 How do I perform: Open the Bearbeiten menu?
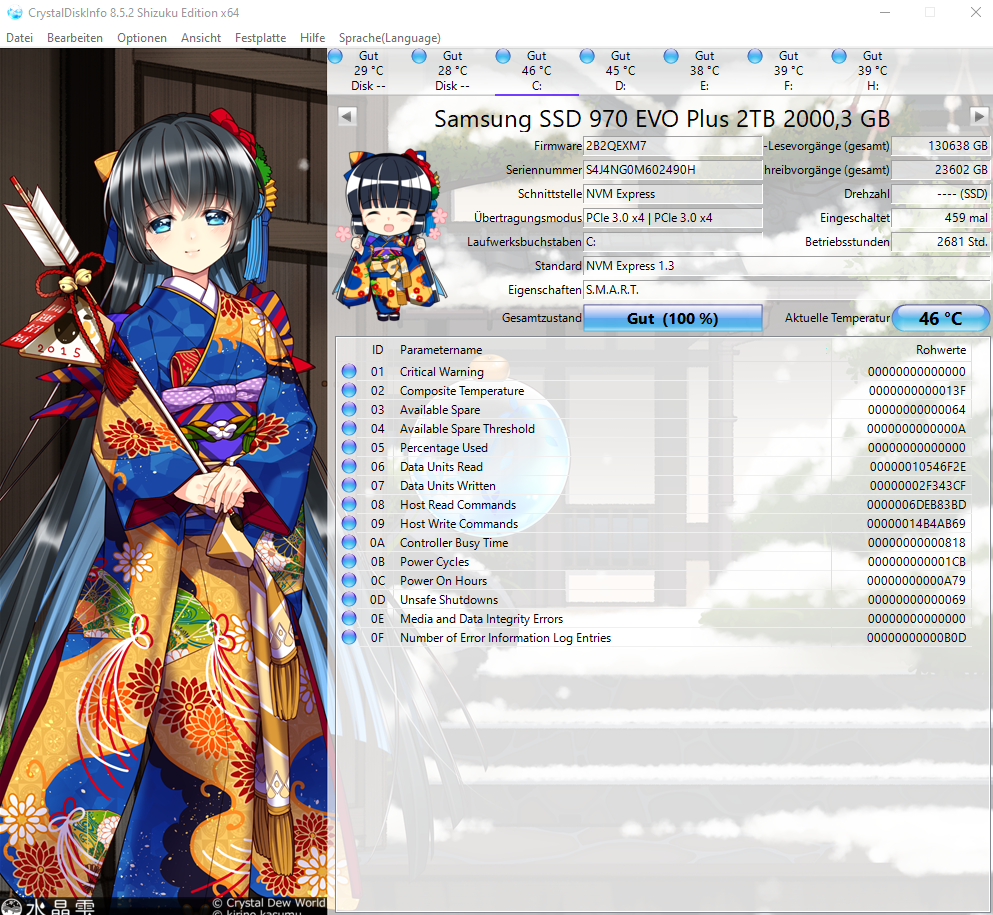click(75, 37)
